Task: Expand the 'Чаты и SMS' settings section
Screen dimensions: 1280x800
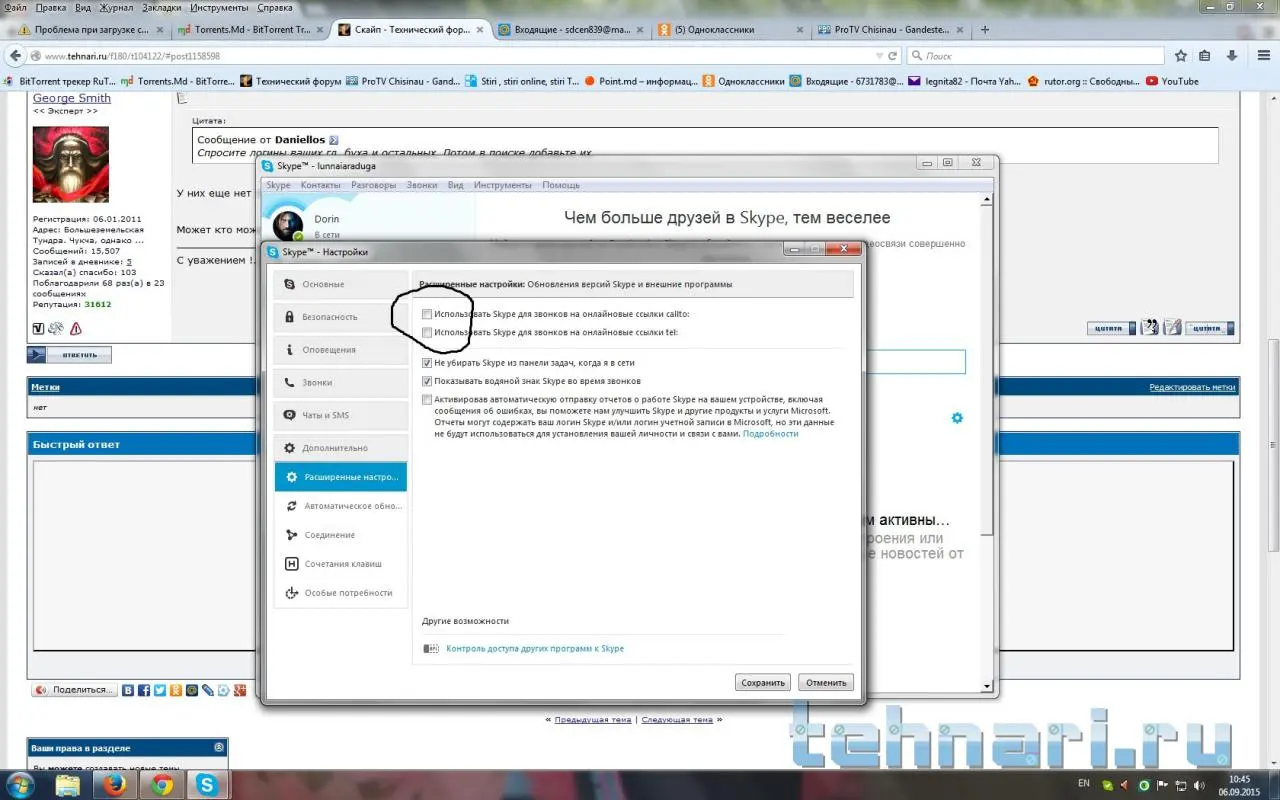Action: [341, 415]
